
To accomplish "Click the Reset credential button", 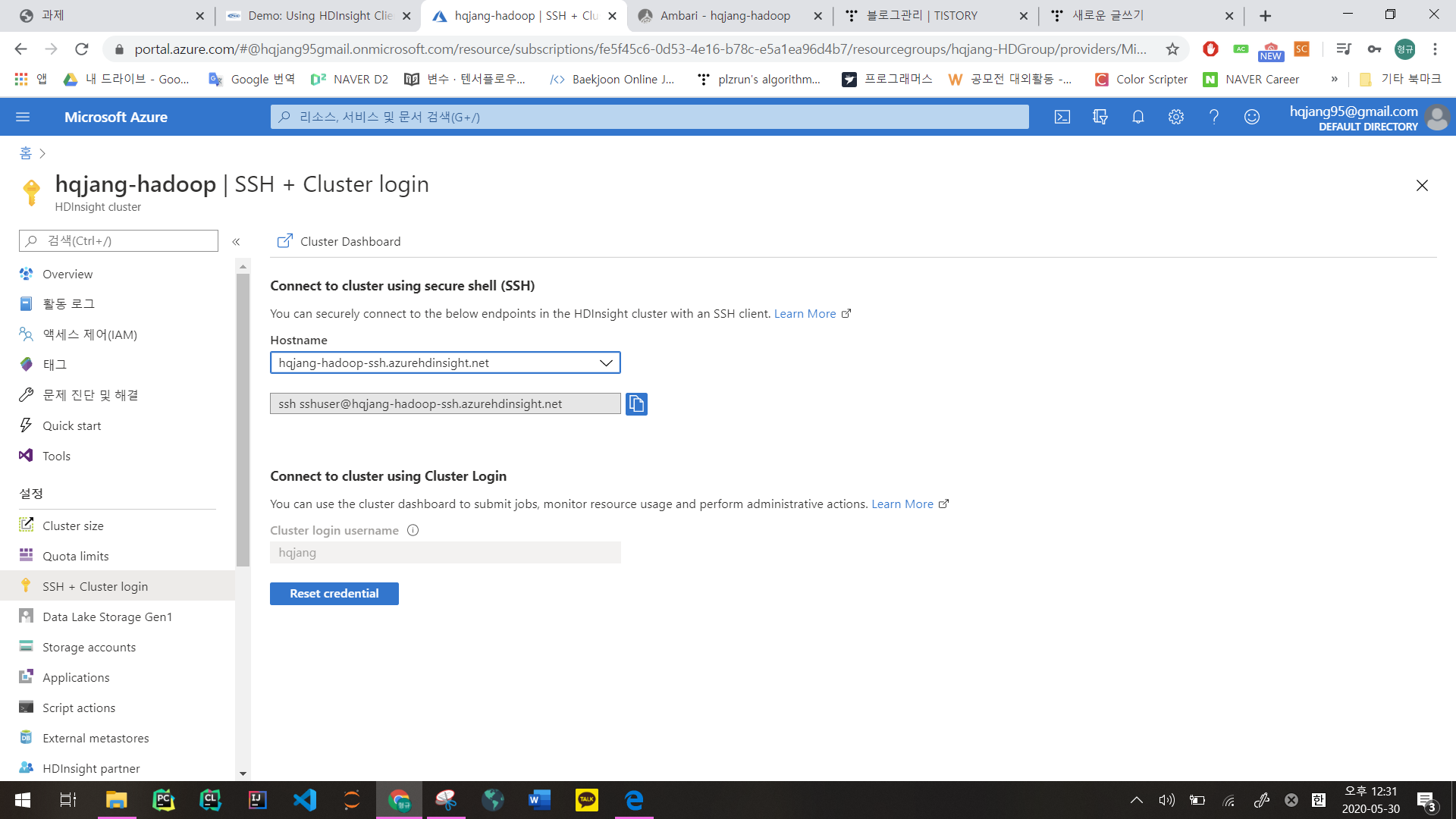I will [334, 593].
